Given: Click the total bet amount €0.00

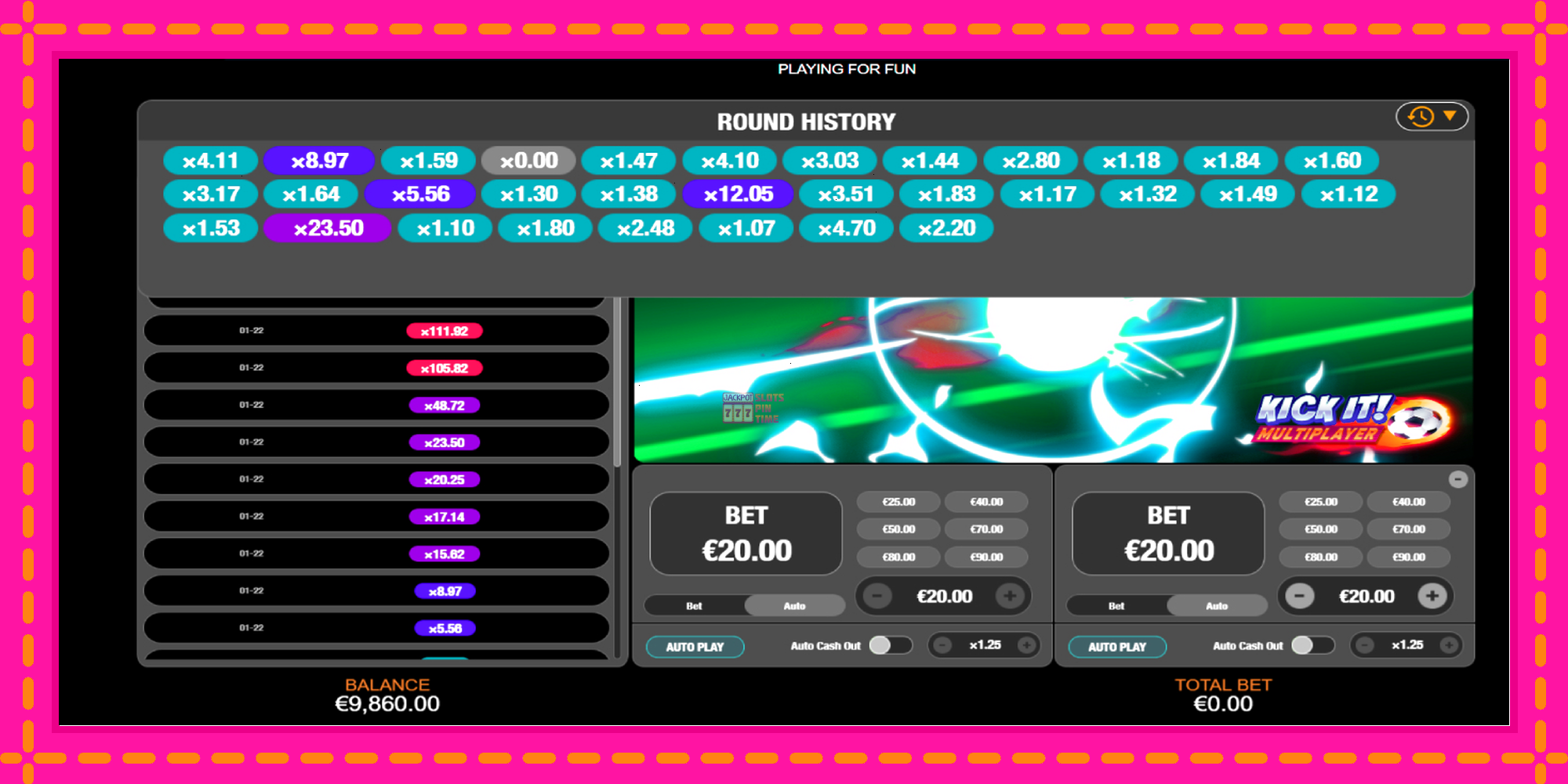Looking at the screenshot, I should [x=1223, y=704].
